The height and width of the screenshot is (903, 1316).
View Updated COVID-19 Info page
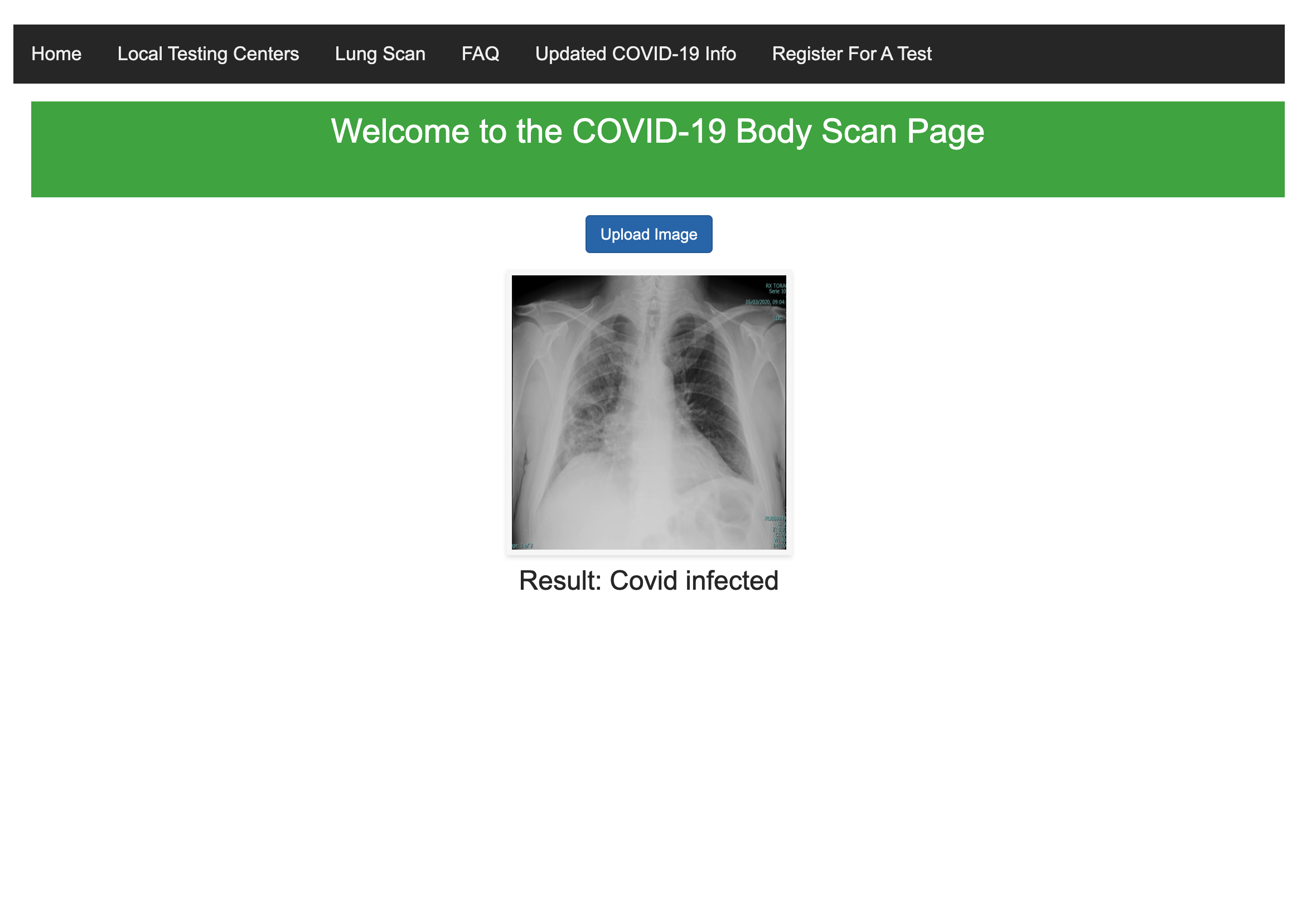(x=635, y=54)
